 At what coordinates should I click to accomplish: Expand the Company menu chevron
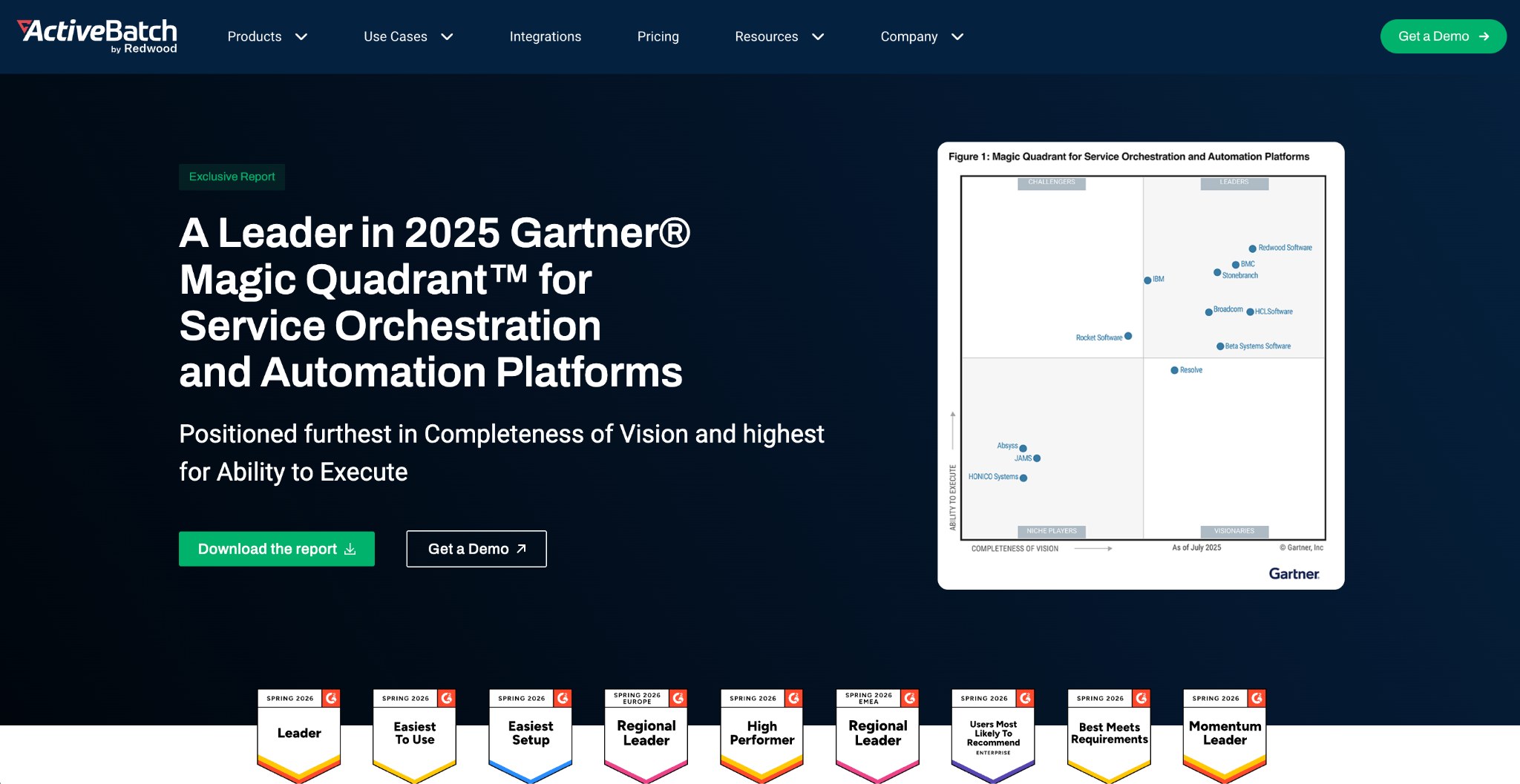(x=957, y=37)
